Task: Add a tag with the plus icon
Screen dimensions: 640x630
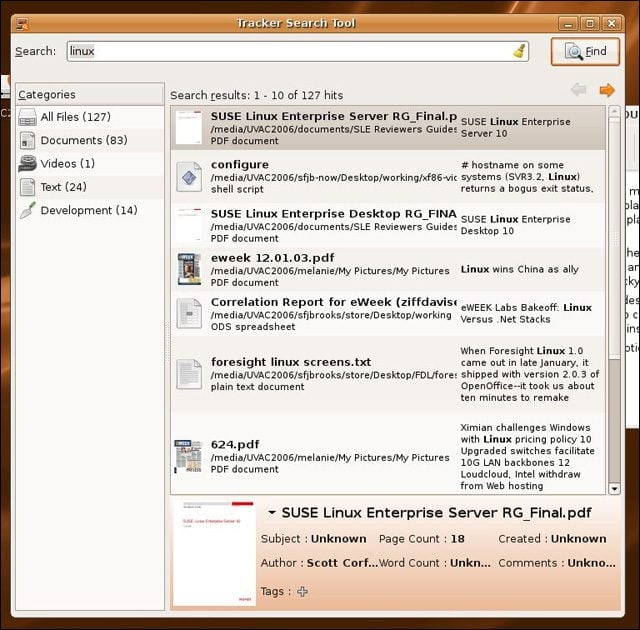Action: 302,591
